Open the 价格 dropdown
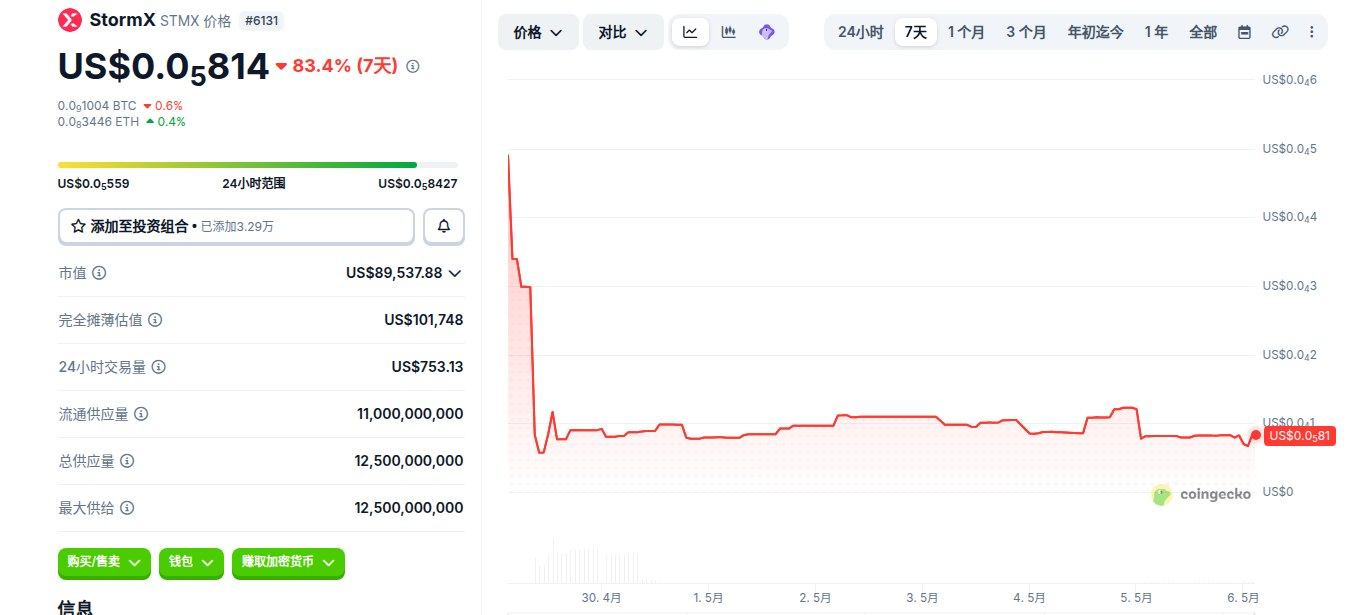 pyautogui.click(x=538, y=32)
